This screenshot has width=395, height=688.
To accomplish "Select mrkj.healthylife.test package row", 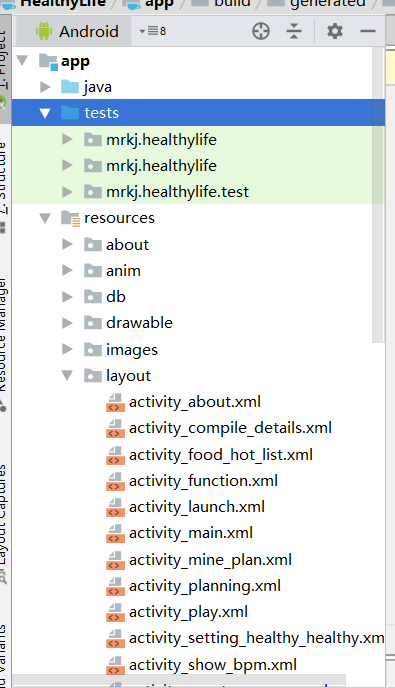I will tap(198, 192).
